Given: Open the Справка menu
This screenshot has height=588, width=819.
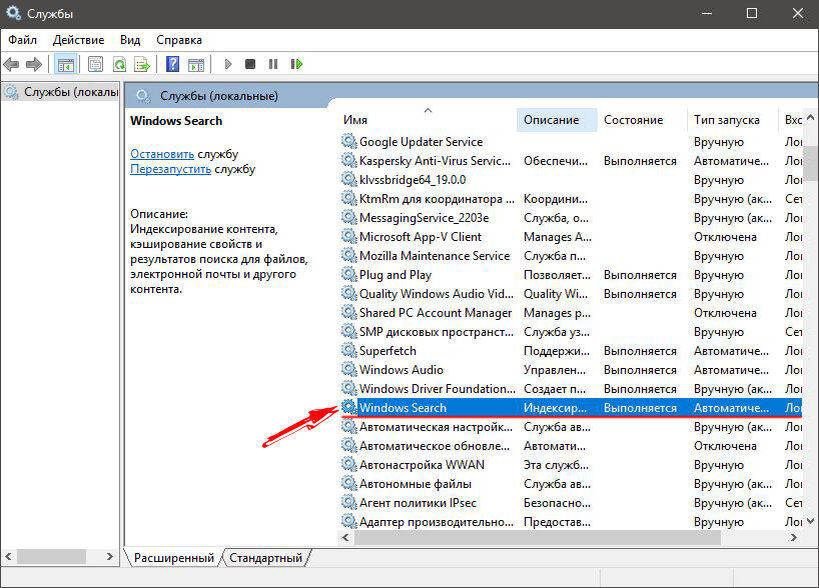Looking at the screenshot, I should point(179,40).
